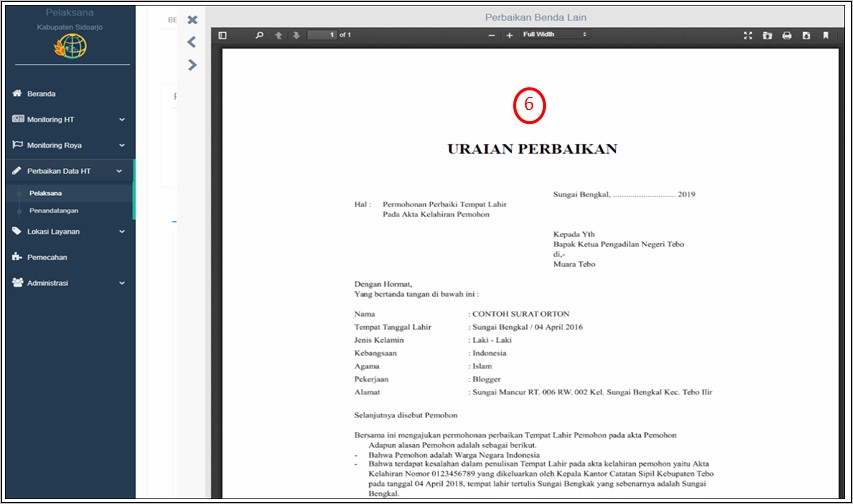Image resolution: width=853 pixels, height=504 pixels.
Task: Click the URAIAN PERBAIKAN heading
Action: coord(532,149)
